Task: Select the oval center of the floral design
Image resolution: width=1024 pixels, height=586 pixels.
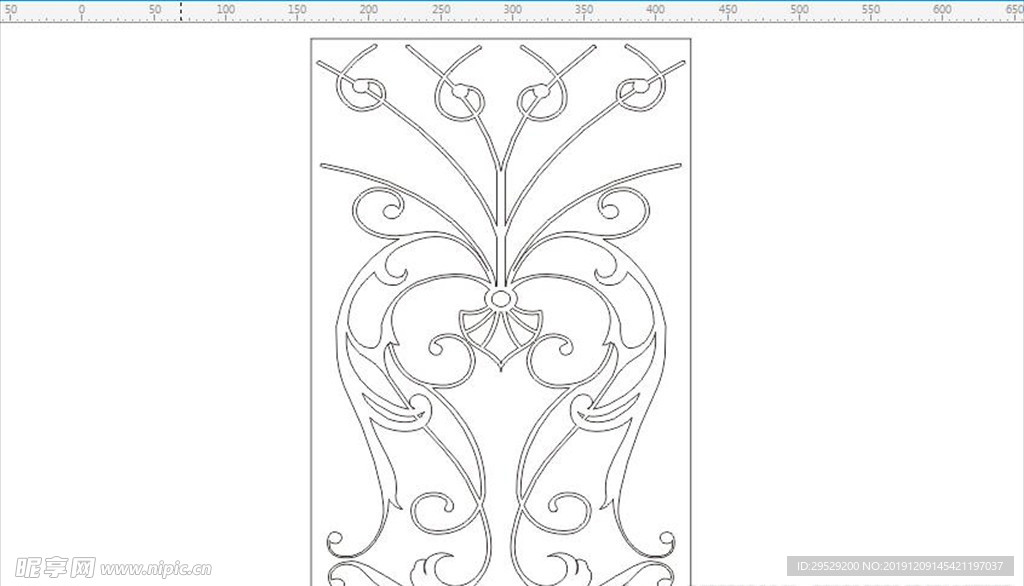Action: [501, 299]
